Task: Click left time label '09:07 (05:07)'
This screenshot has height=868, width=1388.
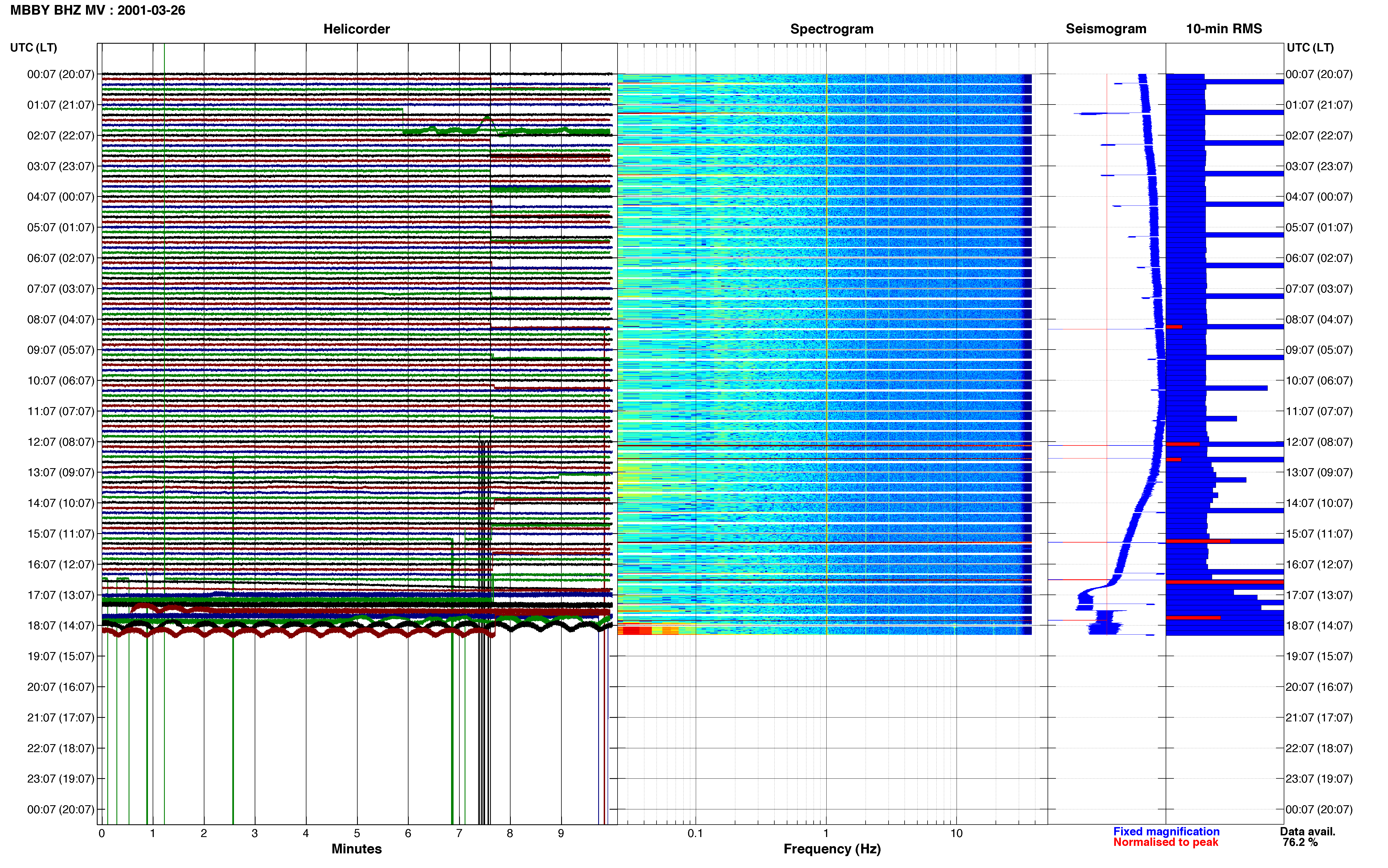Action: 60,350
